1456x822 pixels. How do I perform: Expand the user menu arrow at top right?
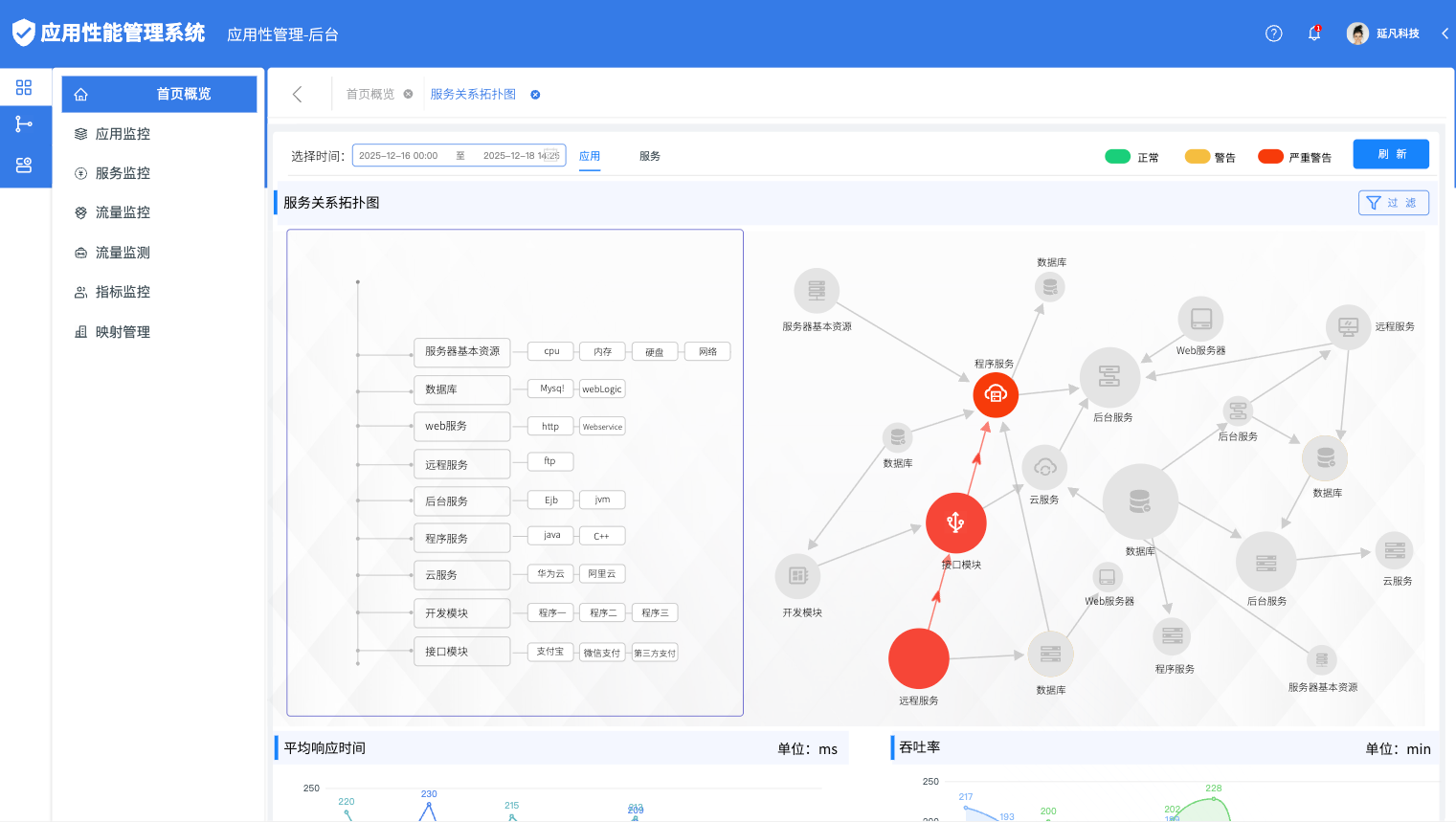1445,33
